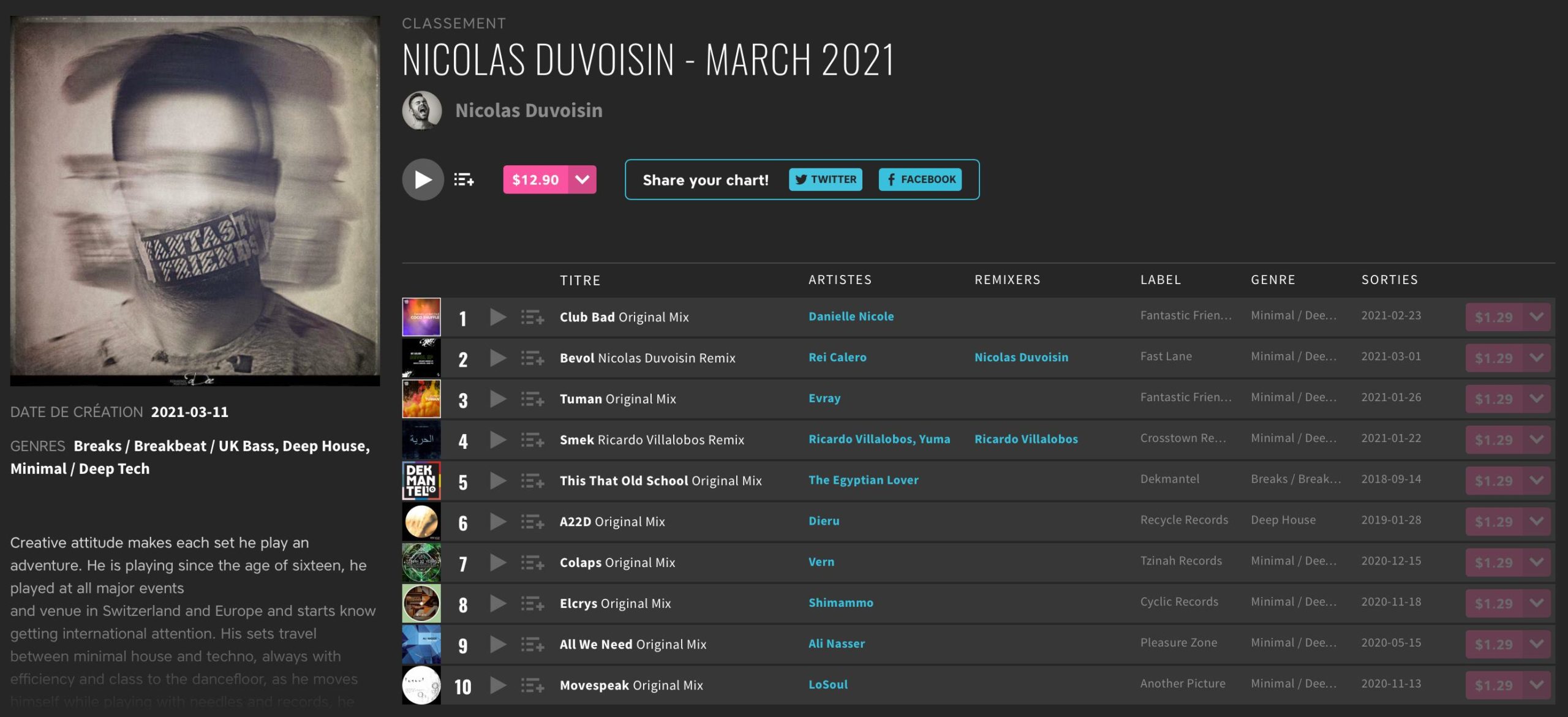The image size is (1568, 717).
Task: Open artist Shimammo
Action: point(841,603)
